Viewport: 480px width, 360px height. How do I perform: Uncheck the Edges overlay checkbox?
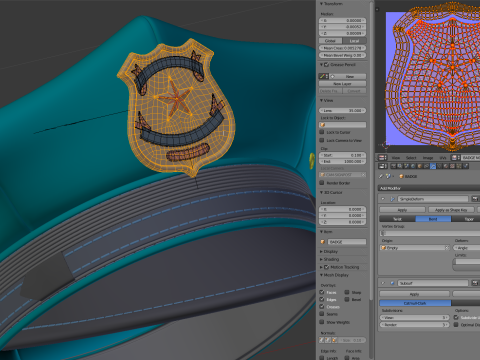coord(322,299)
